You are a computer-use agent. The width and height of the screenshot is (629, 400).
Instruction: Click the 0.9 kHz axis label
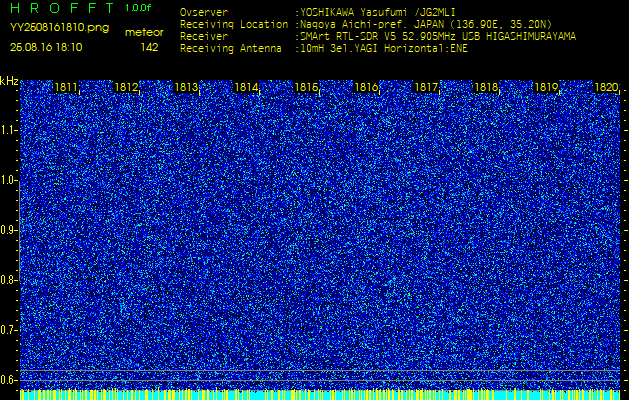coord(9,230)
